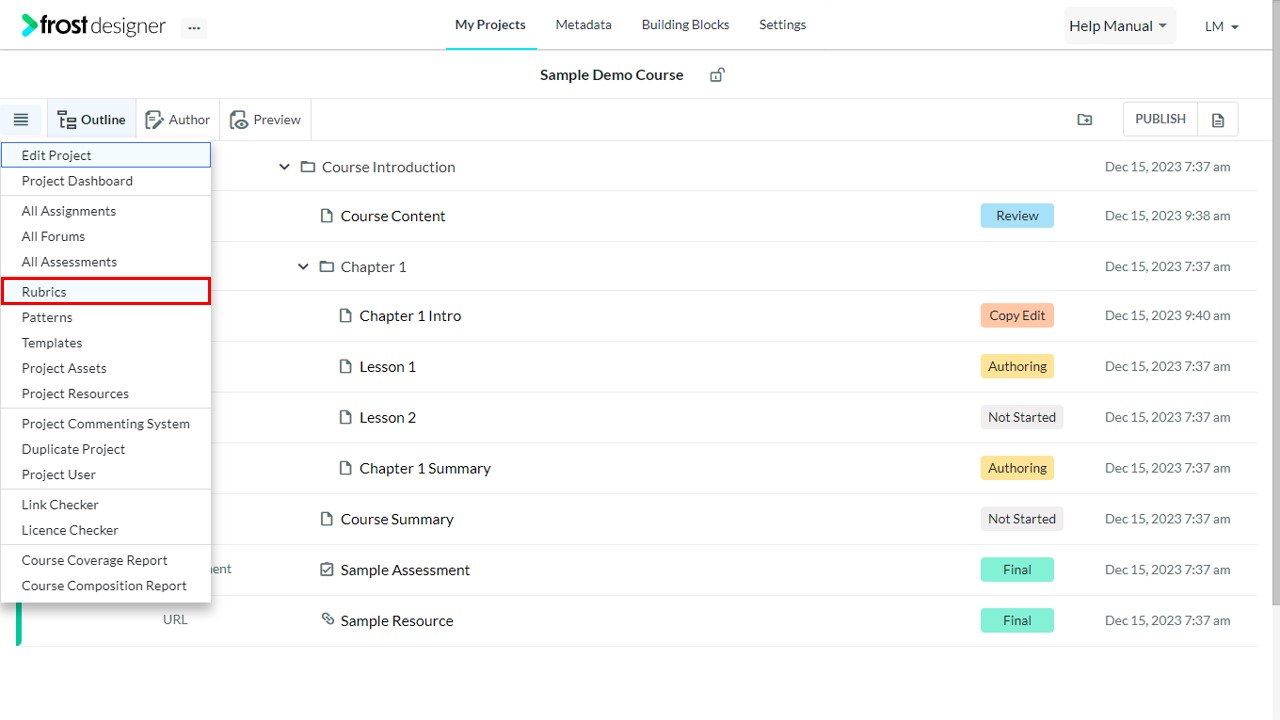This screenshot has width=1280, height=720.
Task: Open Project Resources menu item
Action: 106,394
